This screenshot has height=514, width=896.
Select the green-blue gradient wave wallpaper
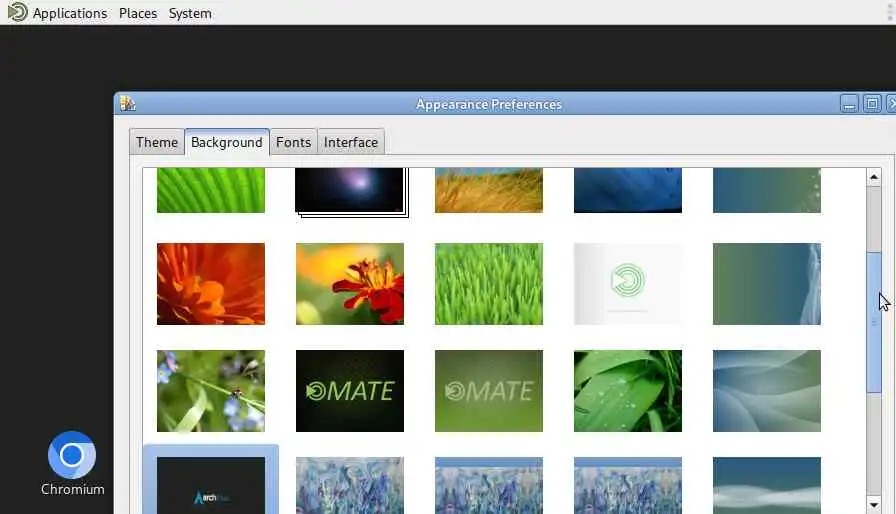(x=767, y=284)
